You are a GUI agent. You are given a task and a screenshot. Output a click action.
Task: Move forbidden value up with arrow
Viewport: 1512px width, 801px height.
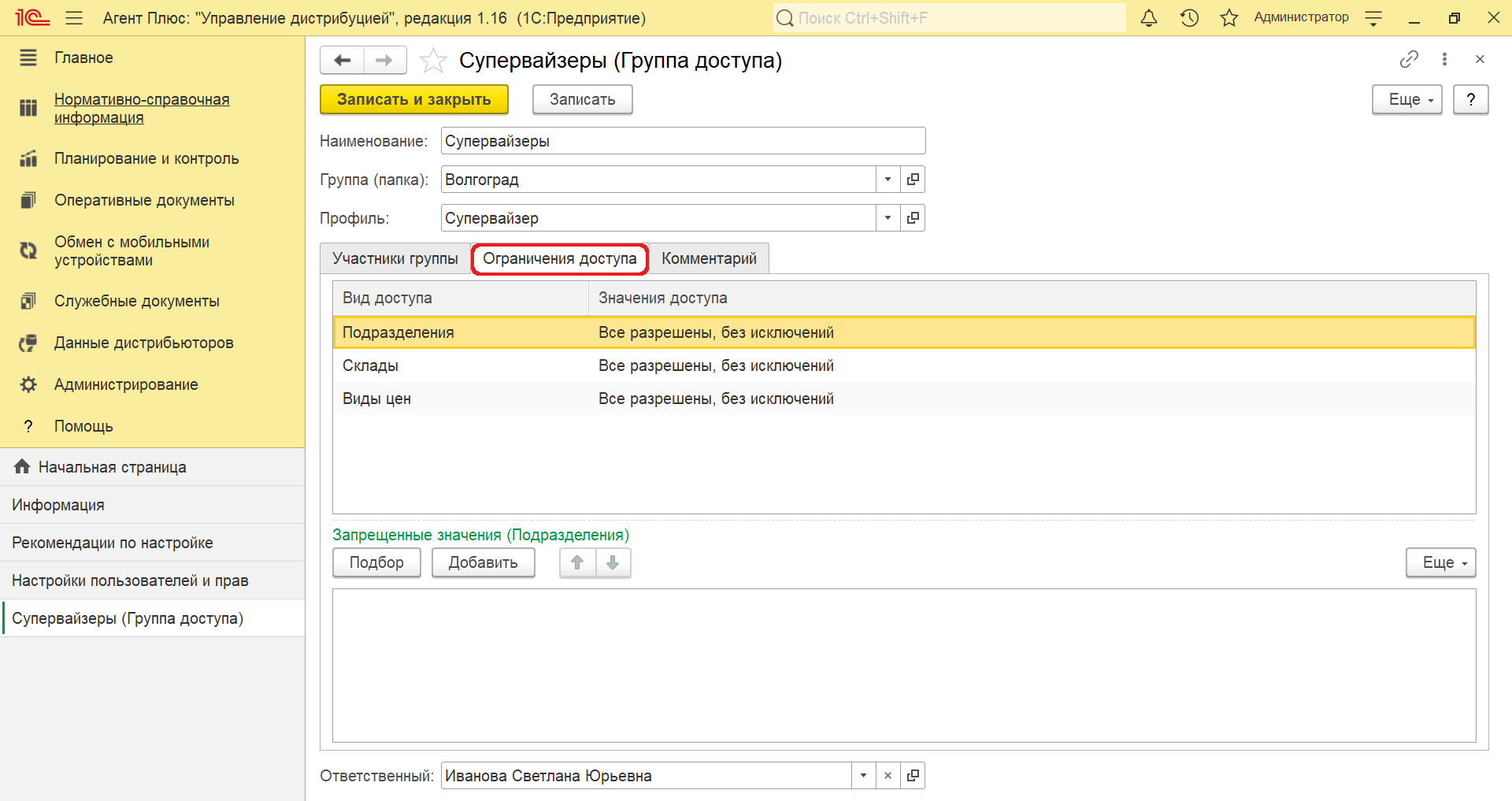click(577, 562)
